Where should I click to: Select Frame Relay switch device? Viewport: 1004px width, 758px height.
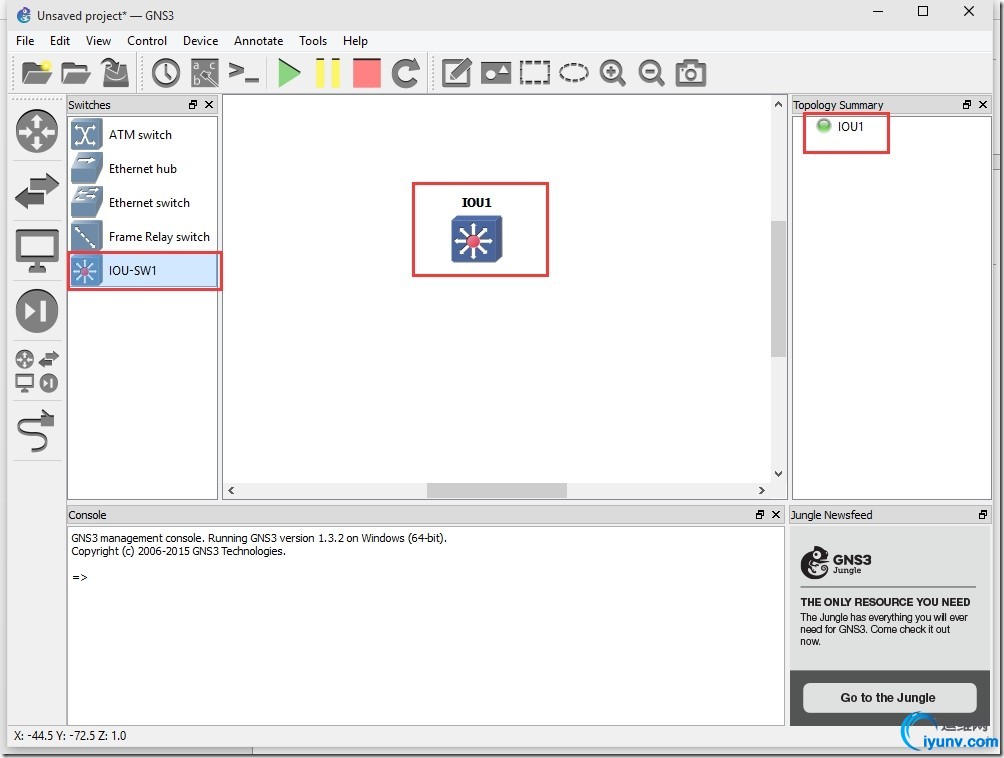click(143, 236)
